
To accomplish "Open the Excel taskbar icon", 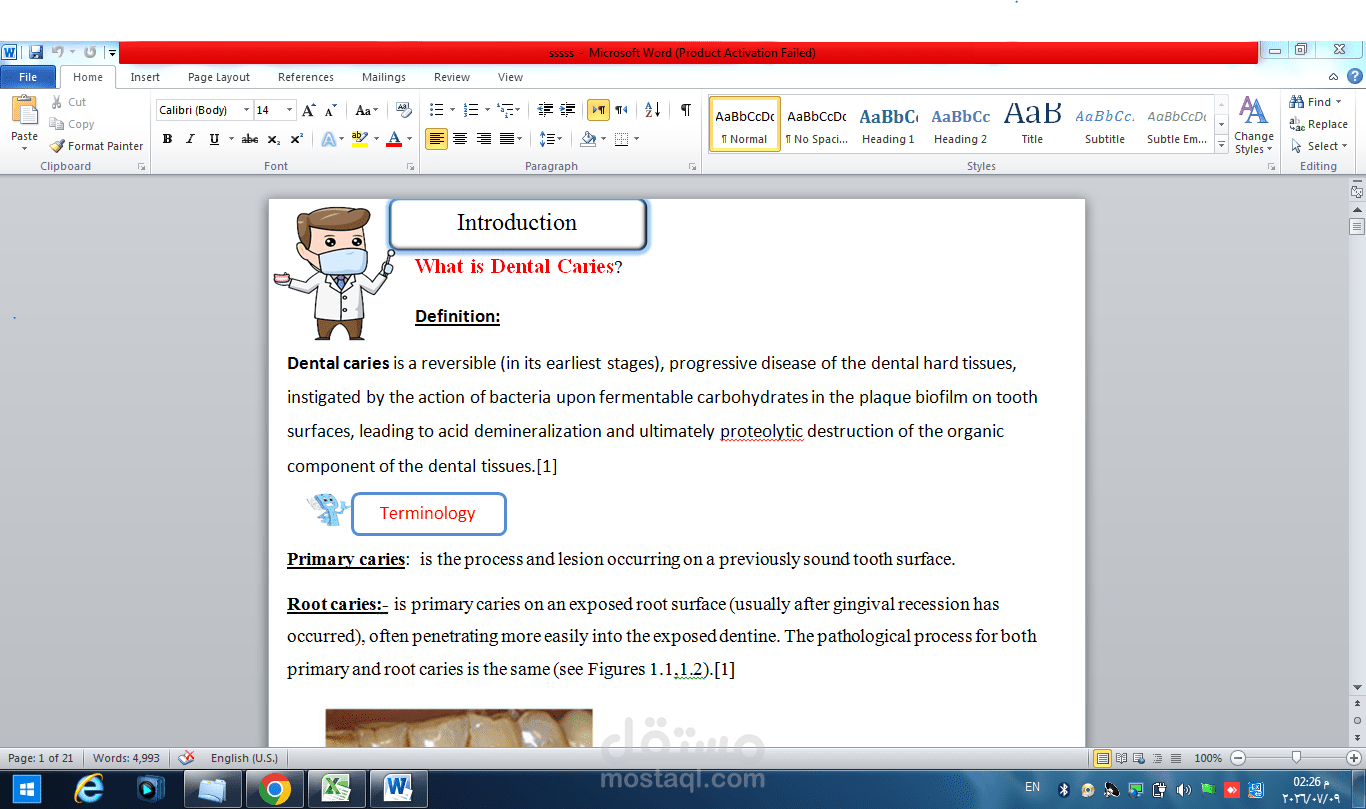I will [x=336, y=789].
